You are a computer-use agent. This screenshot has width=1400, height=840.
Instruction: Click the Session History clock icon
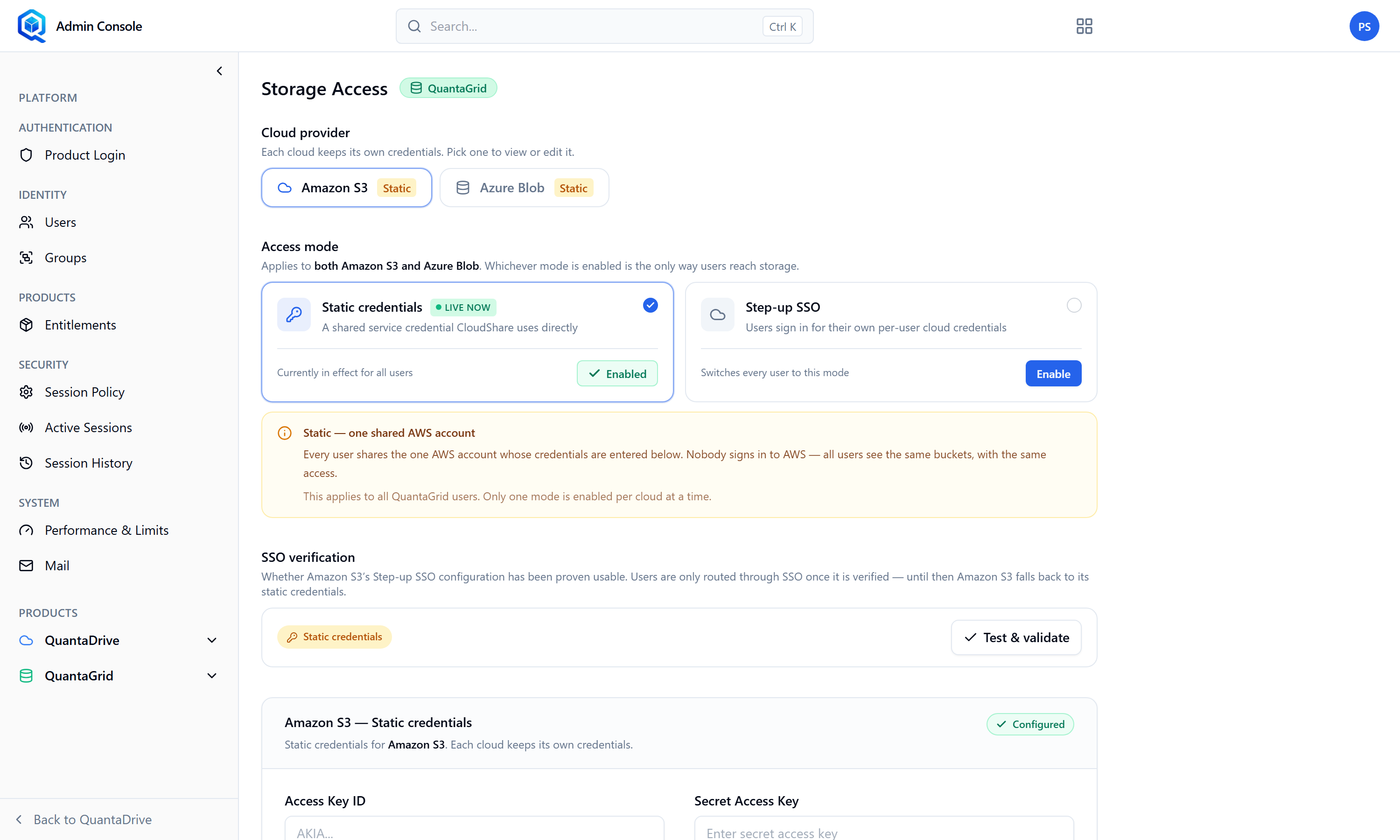tap(26, 463)
